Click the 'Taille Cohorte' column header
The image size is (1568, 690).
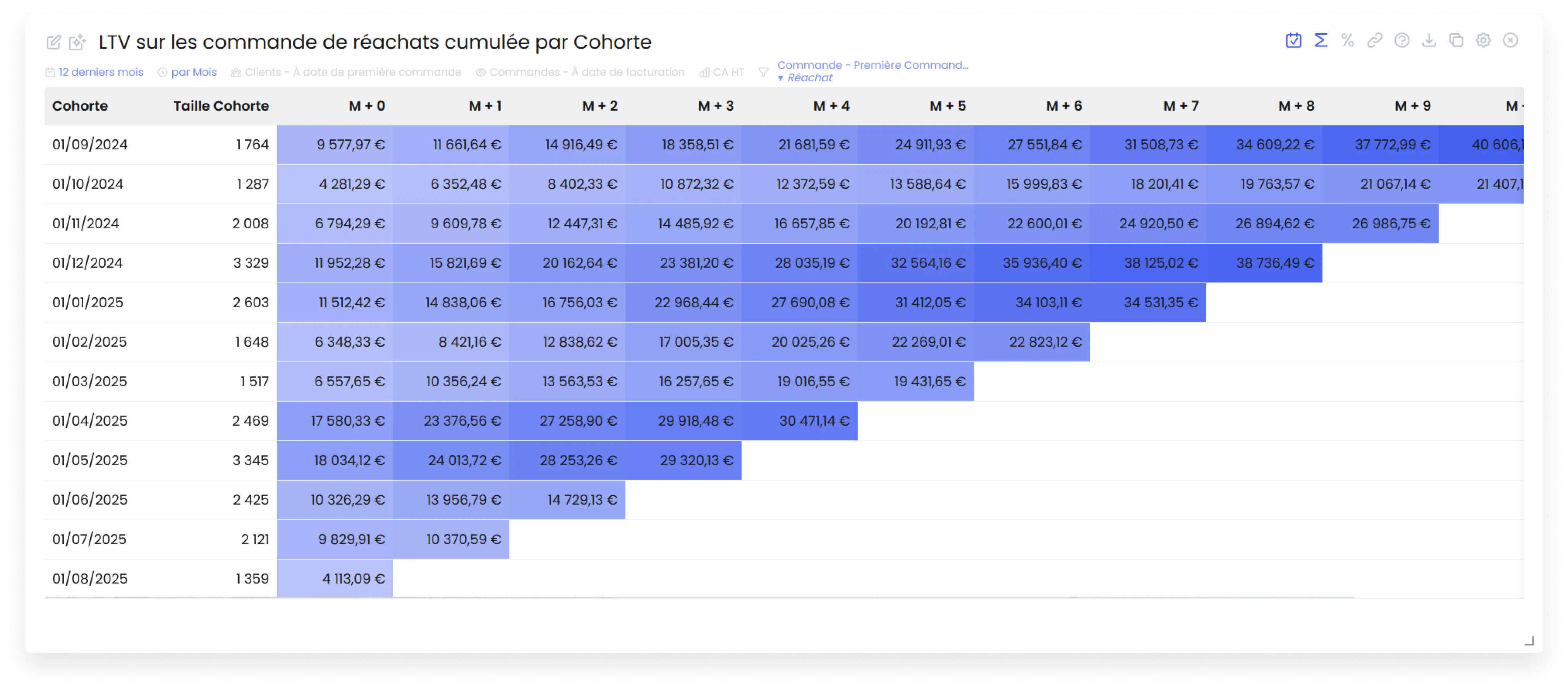[x=221, y=106]
